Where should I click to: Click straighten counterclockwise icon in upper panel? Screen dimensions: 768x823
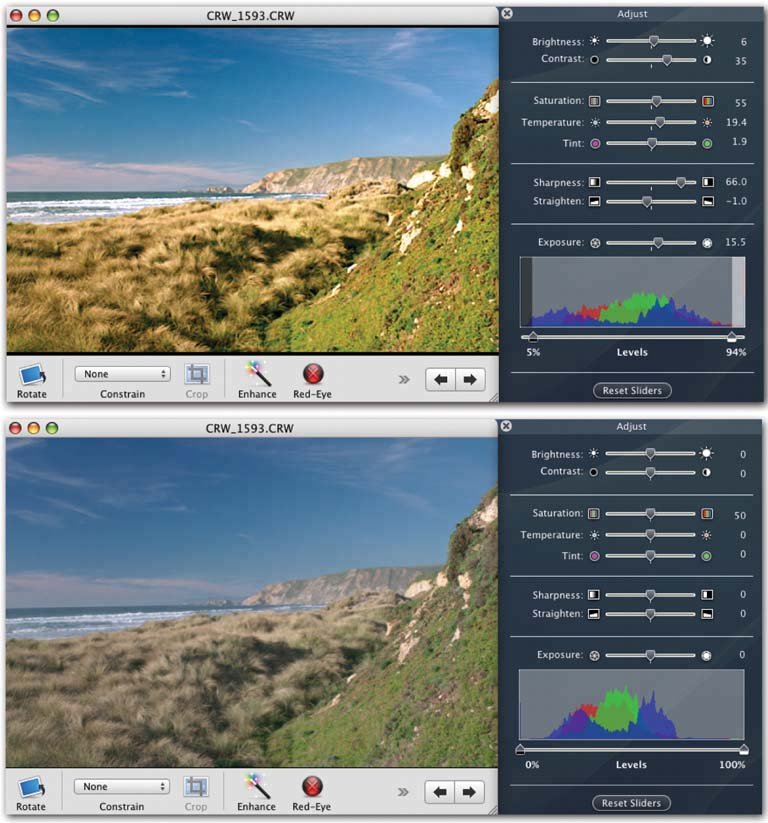click(594, 202)
